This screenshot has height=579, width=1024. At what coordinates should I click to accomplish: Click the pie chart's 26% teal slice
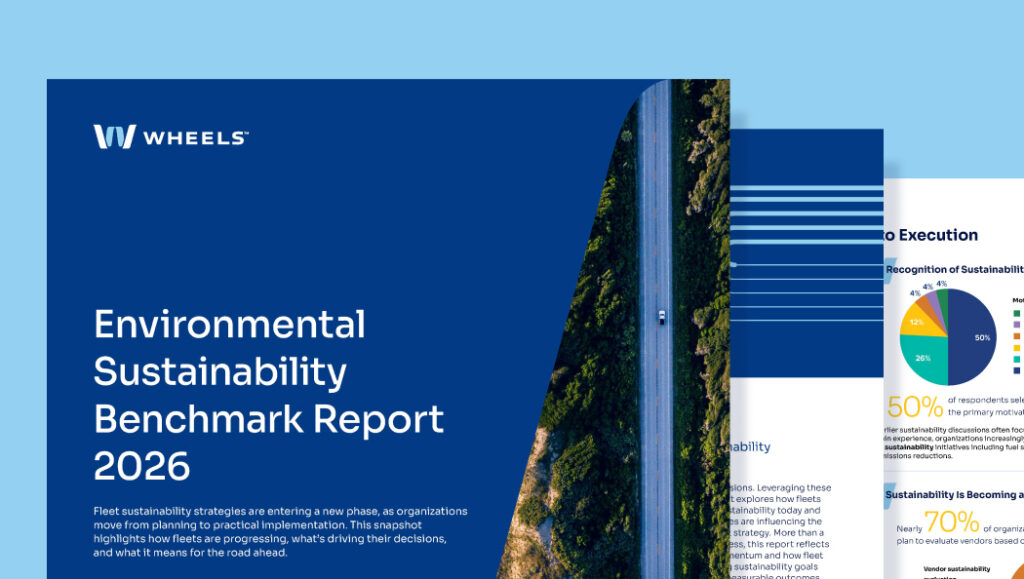coord(923,358)
